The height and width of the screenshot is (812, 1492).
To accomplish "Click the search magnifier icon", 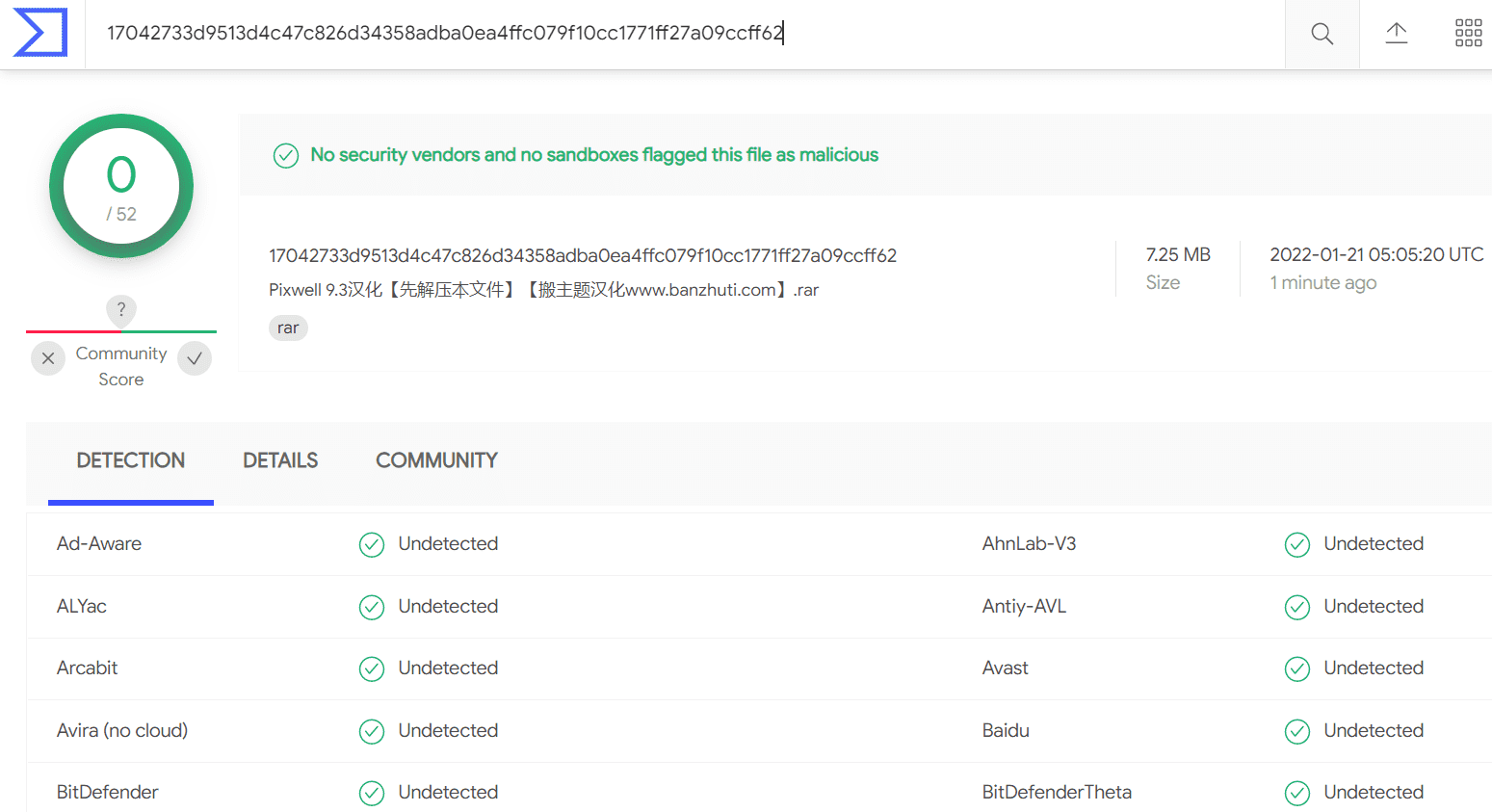I will click(x=1322, y=34).
